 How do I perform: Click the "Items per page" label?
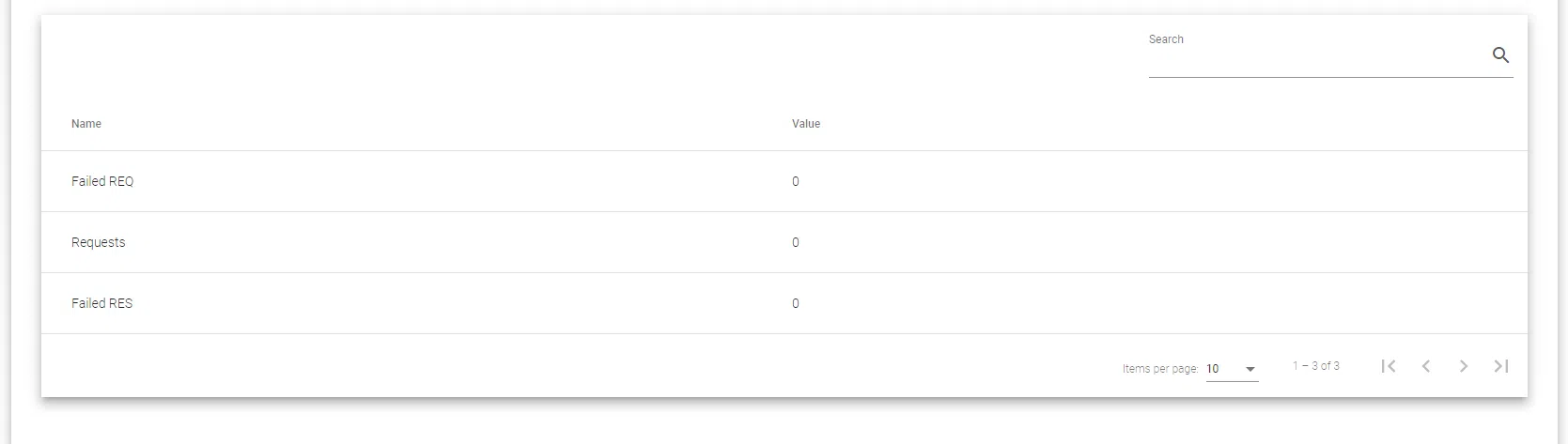(1159, 369)
